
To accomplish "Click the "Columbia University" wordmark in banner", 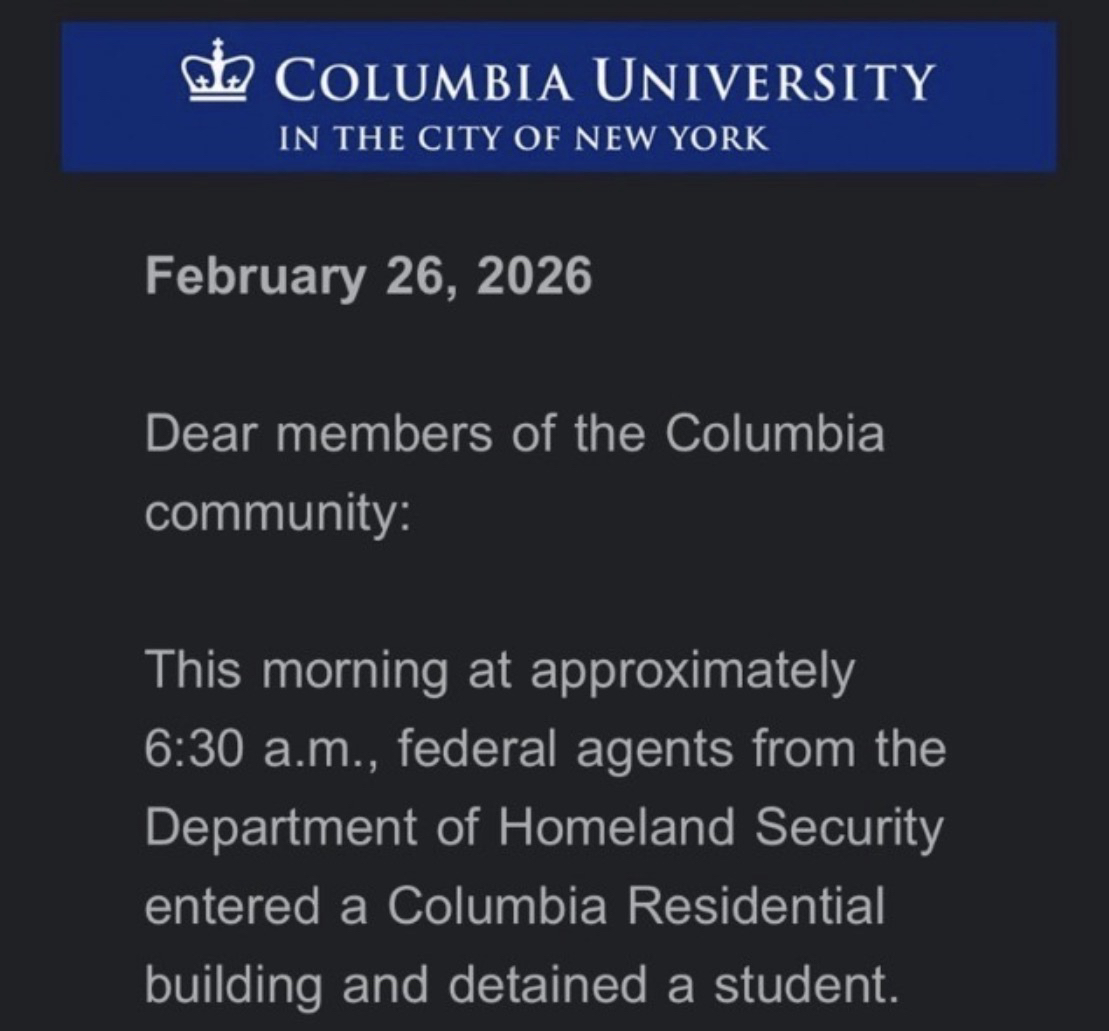I will coord(603,82).
